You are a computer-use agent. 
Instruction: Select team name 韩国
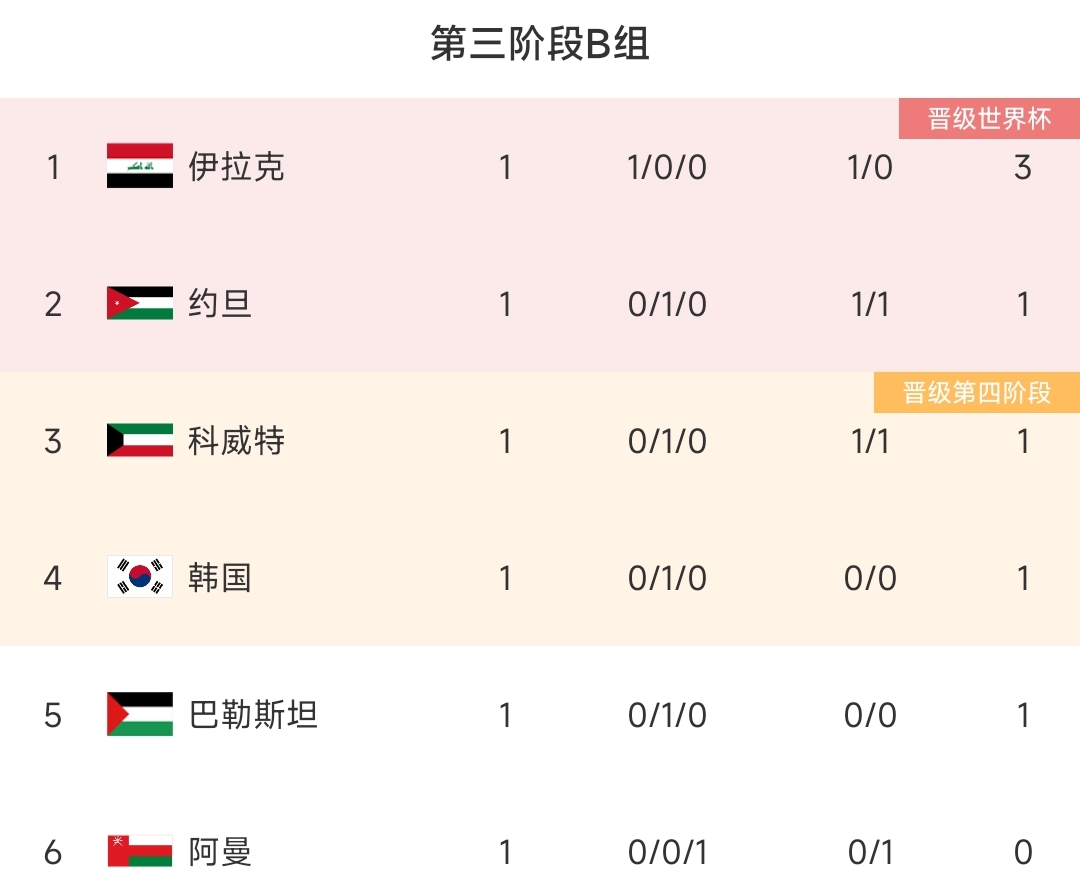tap(220, 577)
